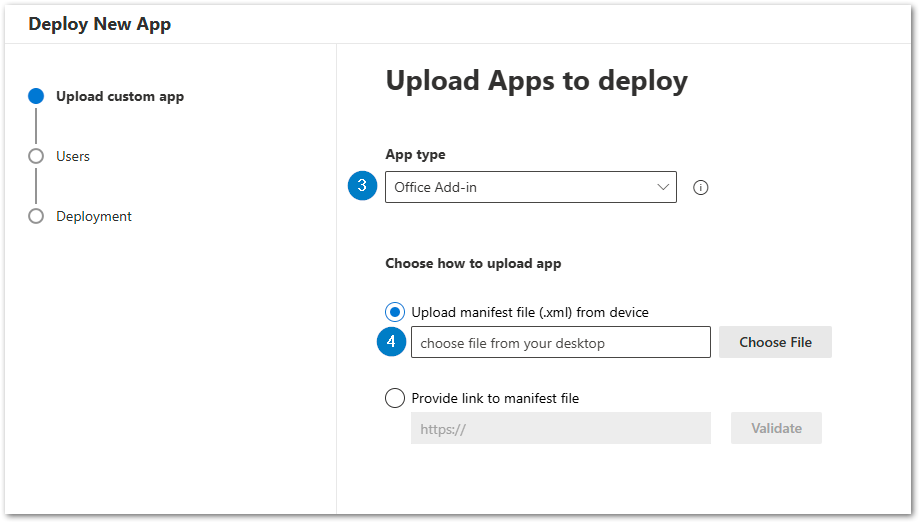This screenshot has width=920, height=523.
Task: Select Provide link to manifest file option
Action: coord(395,398)
